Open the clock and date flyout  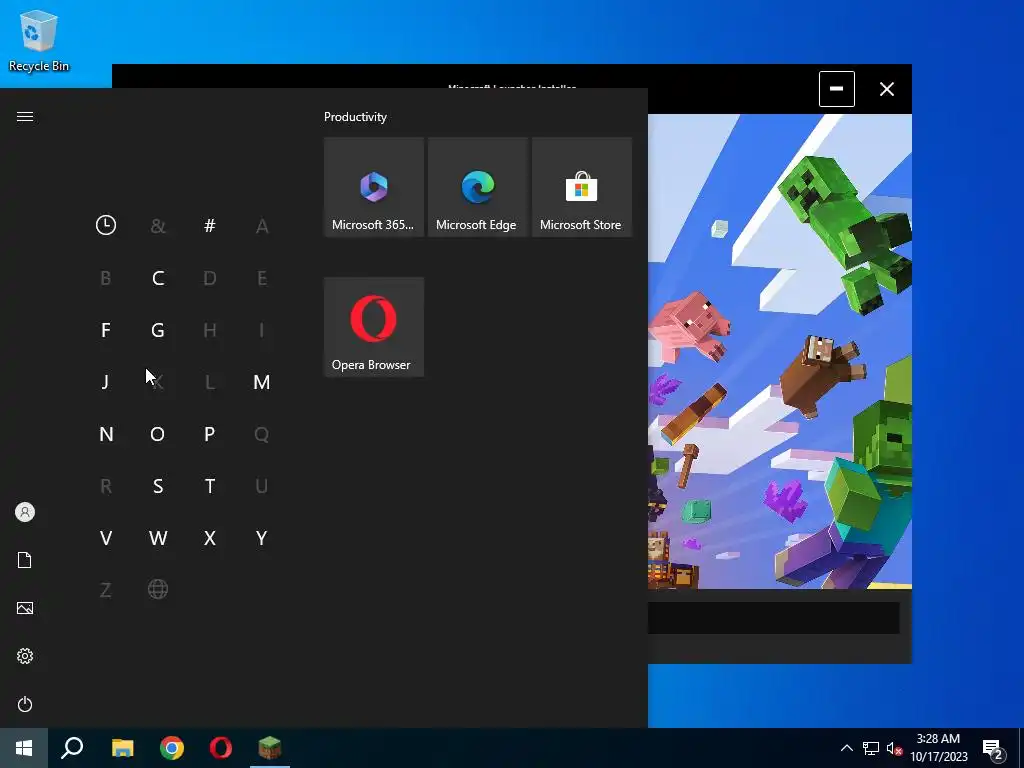click(938, 748)
